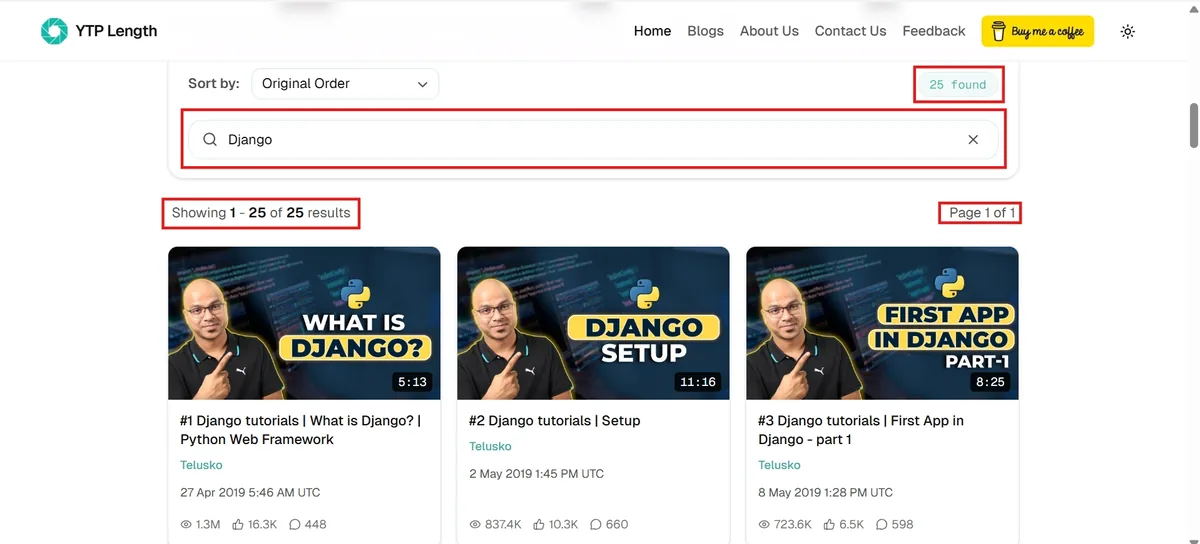Viewport: 1200px width, 544px height.
Task: Click the likes thumb icon beside 16.3K
Action: click(x=238, y=524)
